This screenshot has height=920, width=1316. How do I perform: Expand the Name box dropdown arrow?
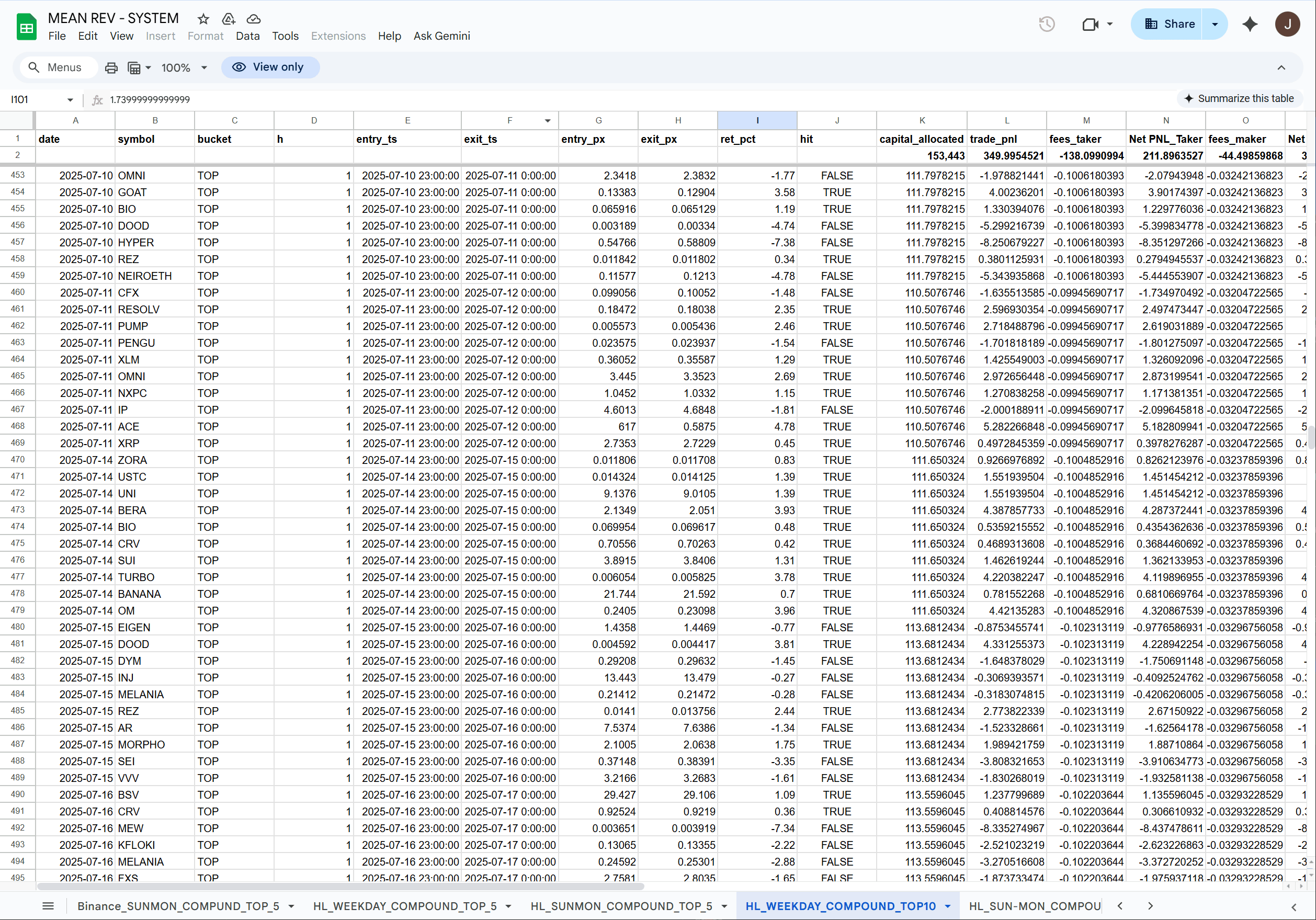[x=70, y=100]
